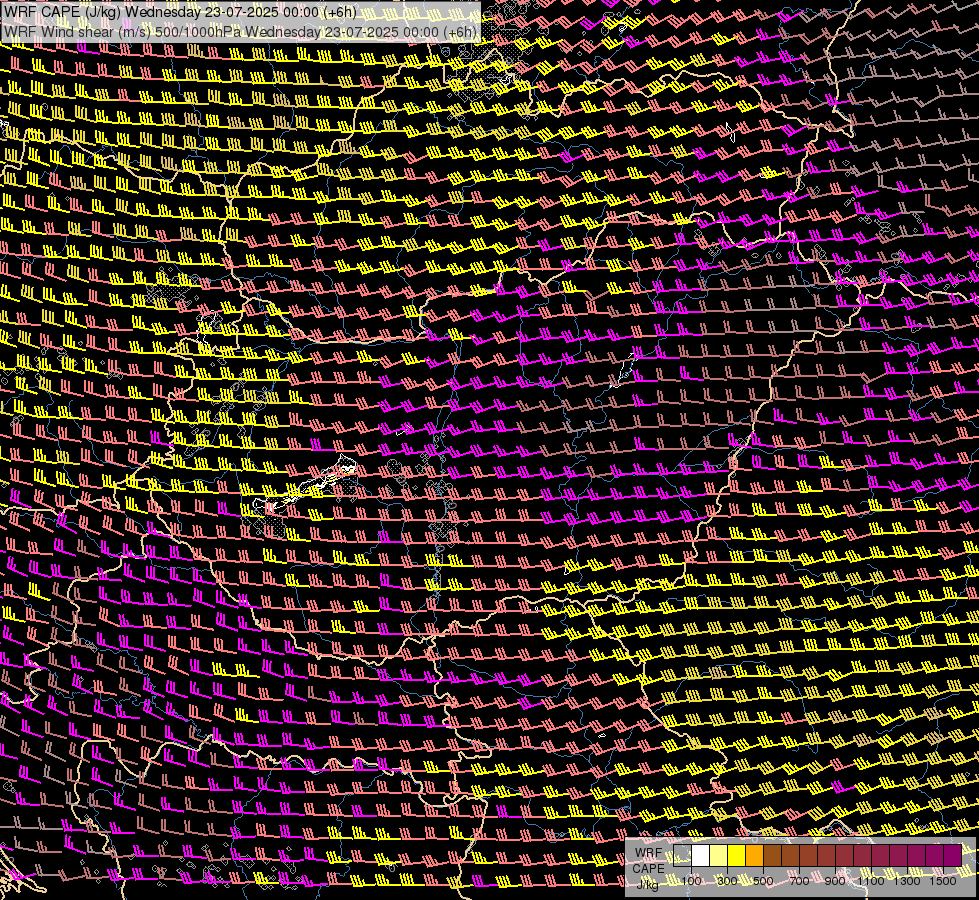This screenshot has height=900, width=979.
Task: Click the CAPE label in the legend
Action: 648,868
